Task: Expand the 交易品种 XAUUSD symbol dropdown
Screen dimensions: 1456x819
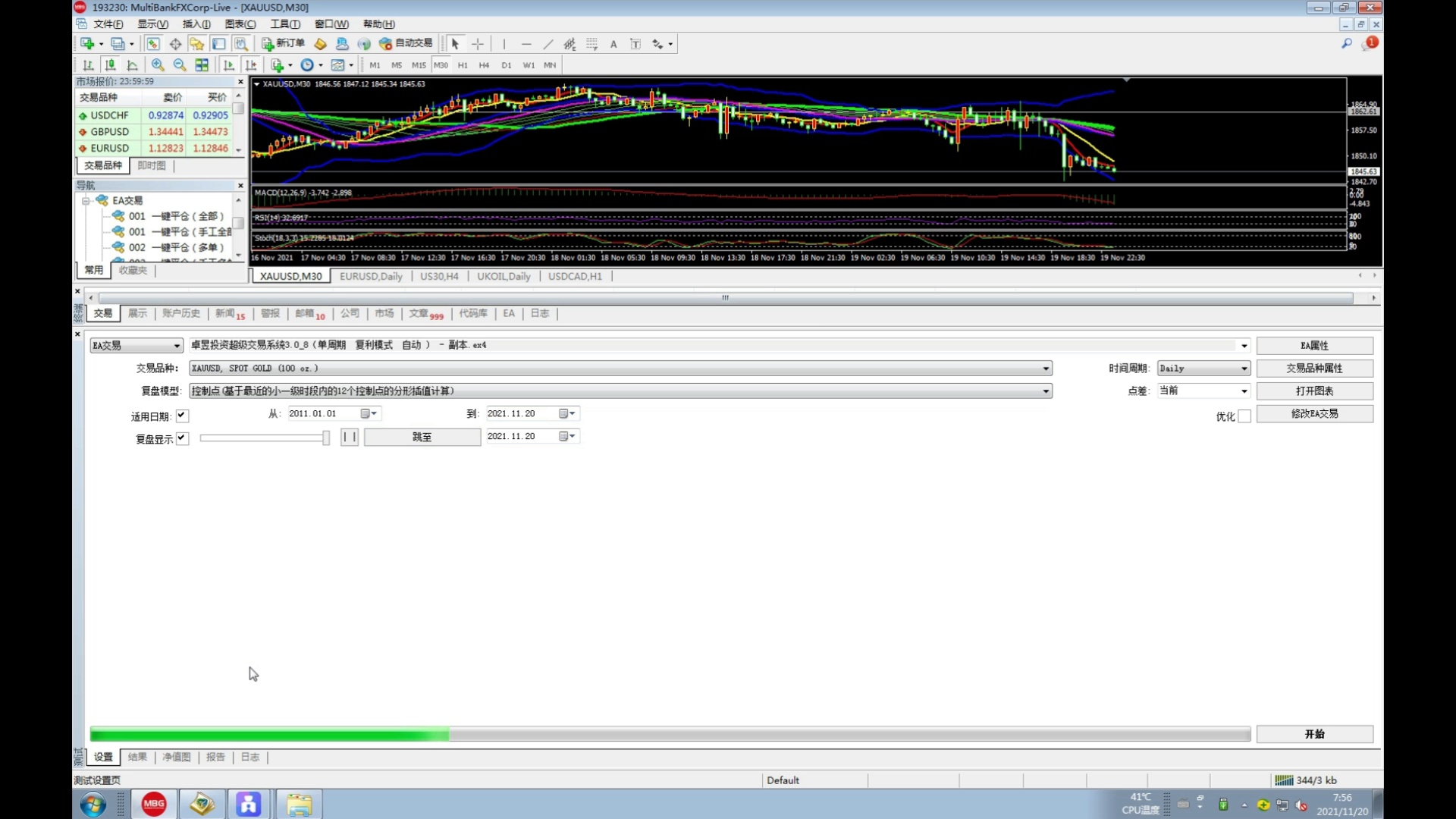Action: pyautogui.click(x=1046, y=369)
